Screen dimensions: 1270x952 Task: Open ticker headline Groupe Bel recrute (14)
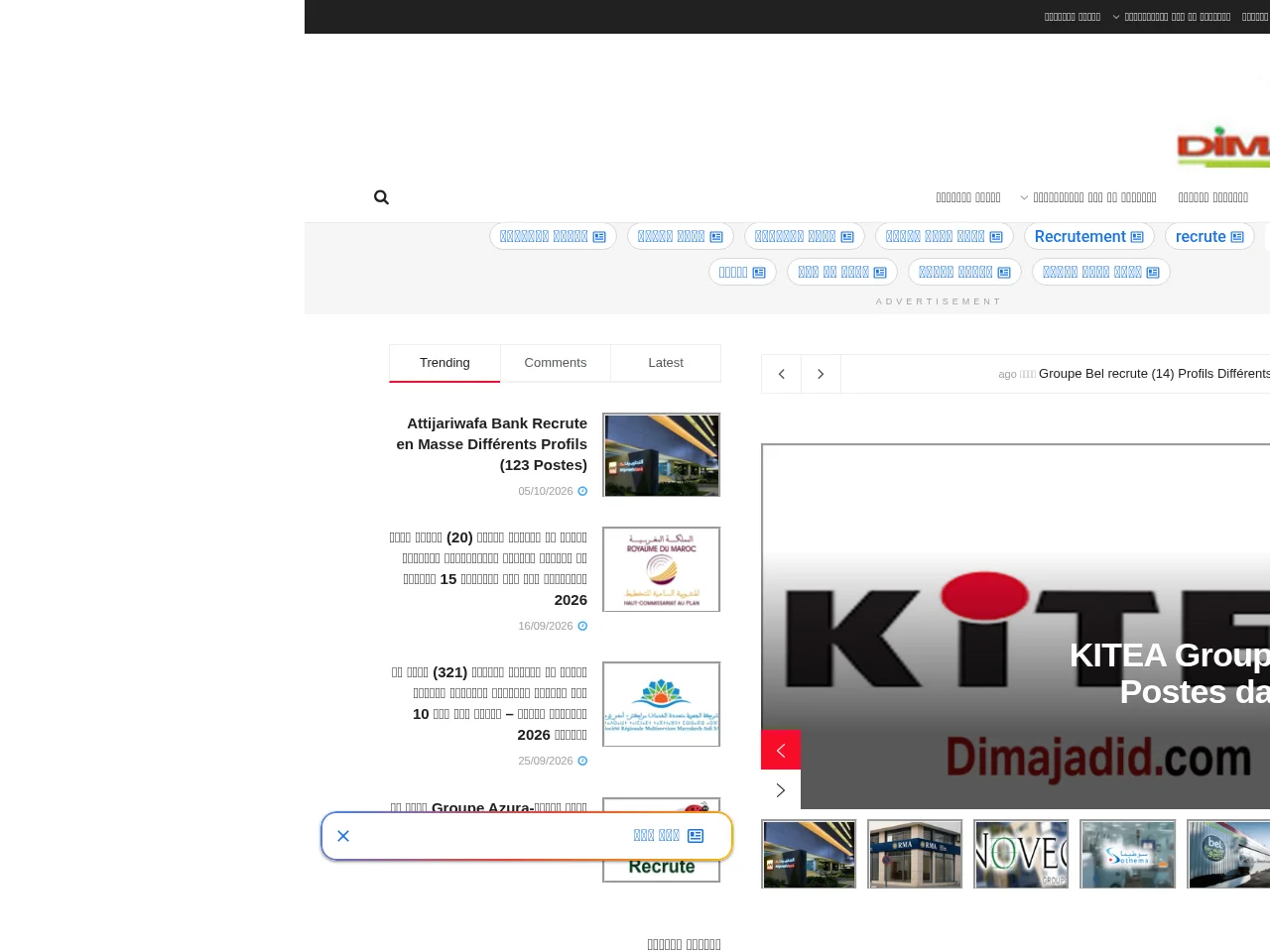(x=1154, y=374)
